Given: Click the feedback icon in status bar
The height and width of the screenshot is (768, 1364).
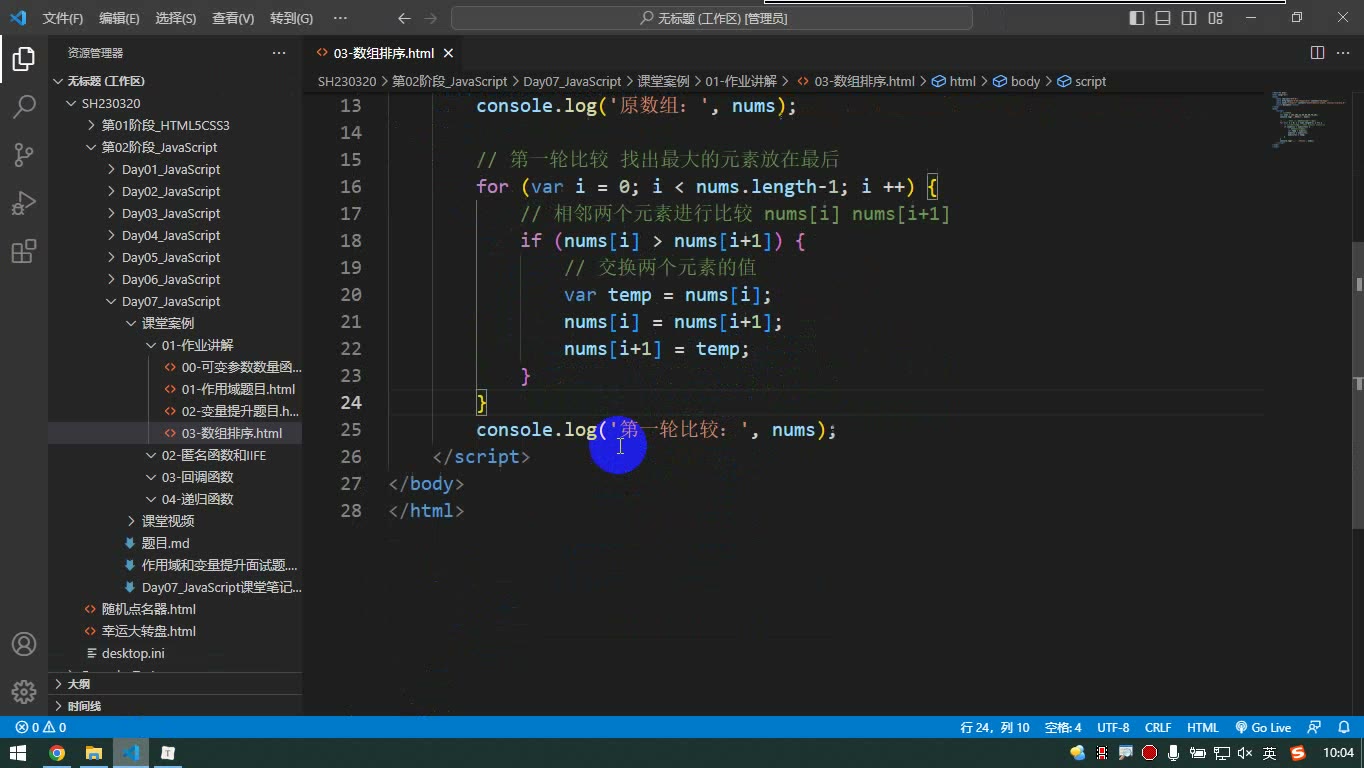Looking at the screenshot, I should point(1314,728).
